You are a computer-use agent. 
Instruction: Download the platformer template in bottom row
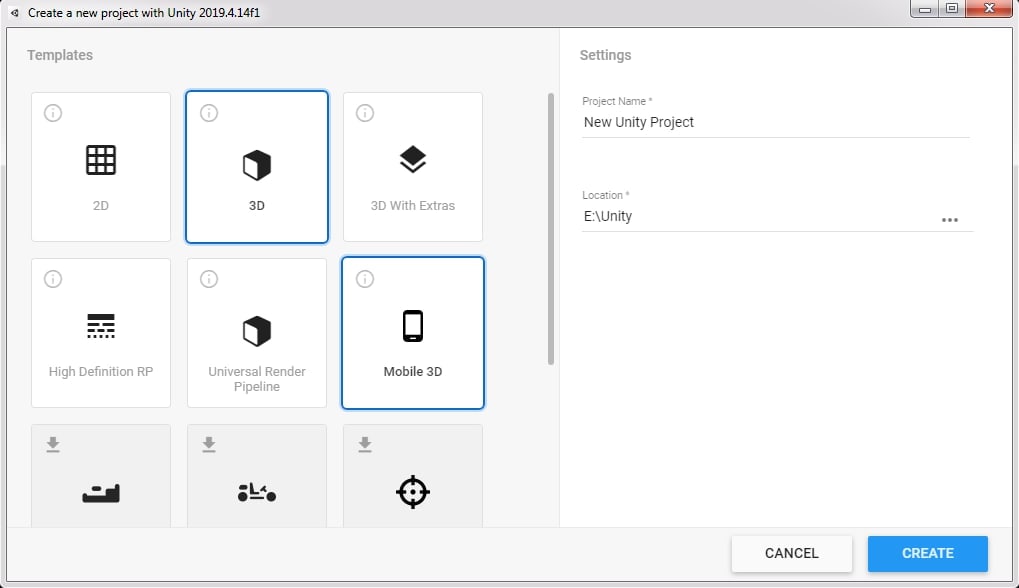coord(53,444)
